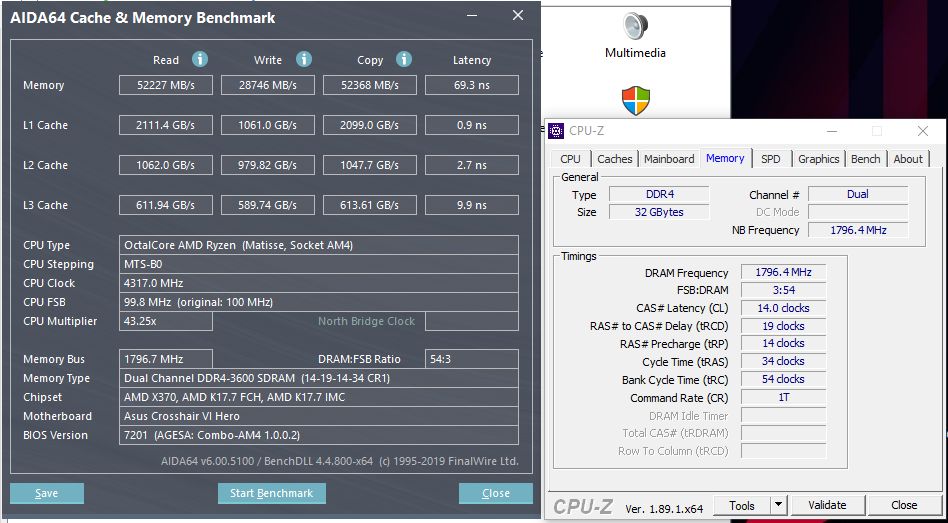
Task: Close the AIDA64 window with the X
Action: click(518, 16)
